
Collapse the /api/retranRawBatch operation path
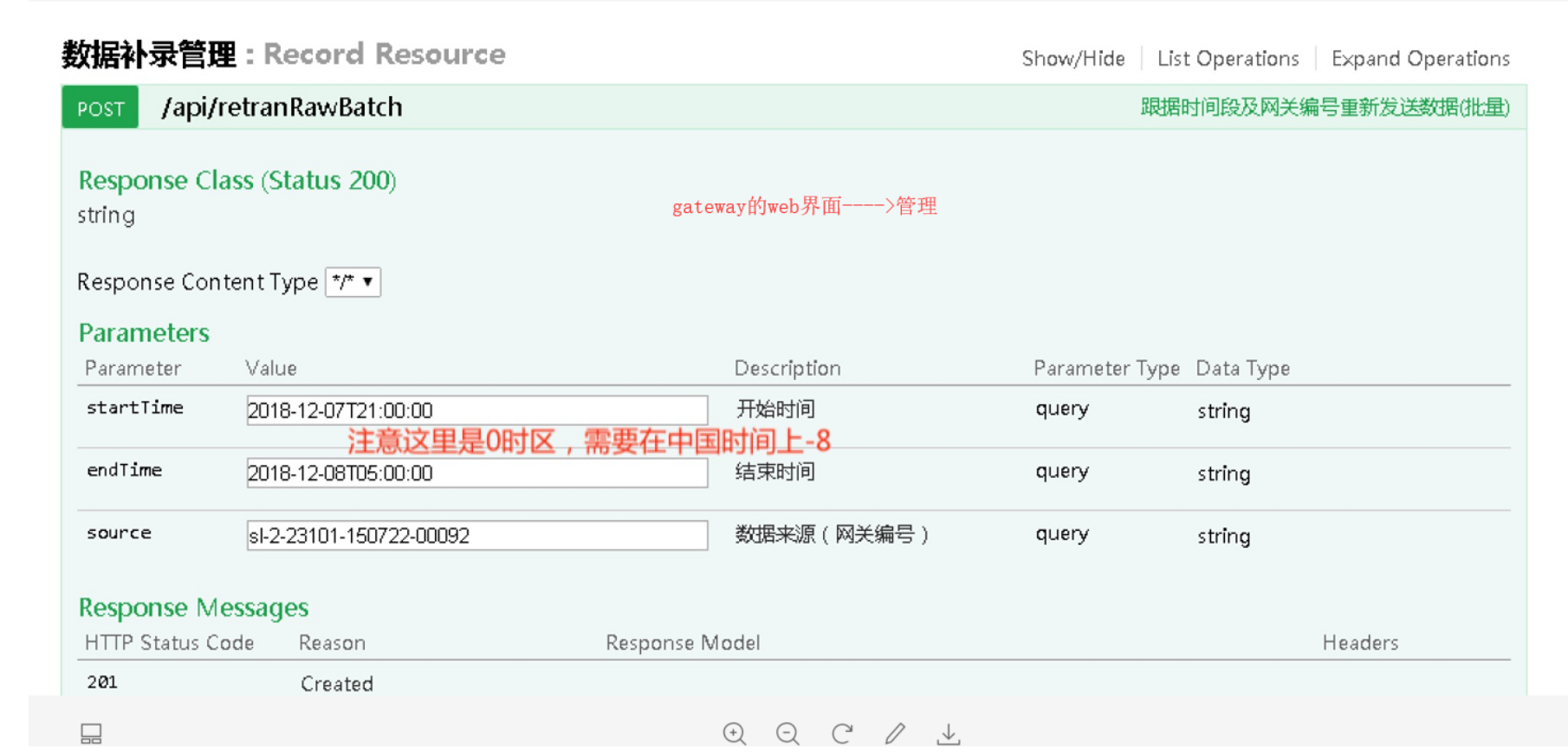282,107
